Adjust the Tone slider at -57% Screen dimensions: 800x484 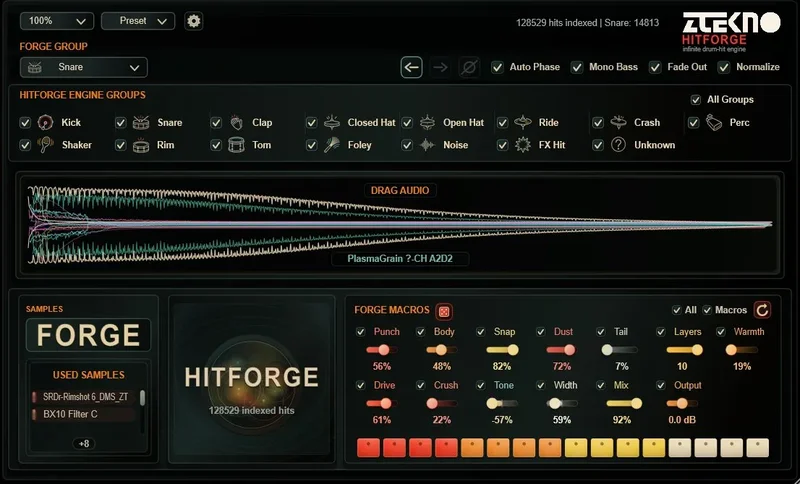click(502, 403)
